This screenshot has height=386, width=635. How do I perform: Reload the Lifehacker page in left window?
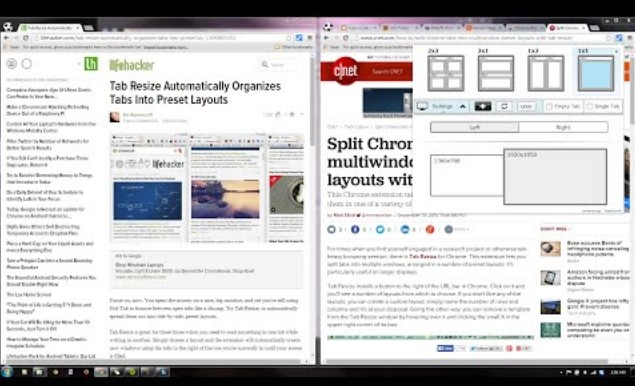[x=26, y=38]
